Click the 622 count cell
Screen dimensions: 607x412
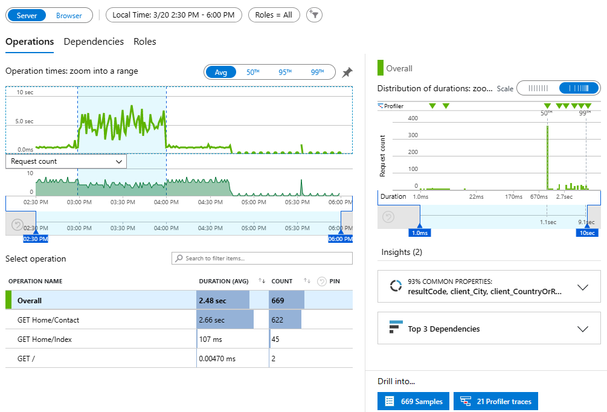286,320
